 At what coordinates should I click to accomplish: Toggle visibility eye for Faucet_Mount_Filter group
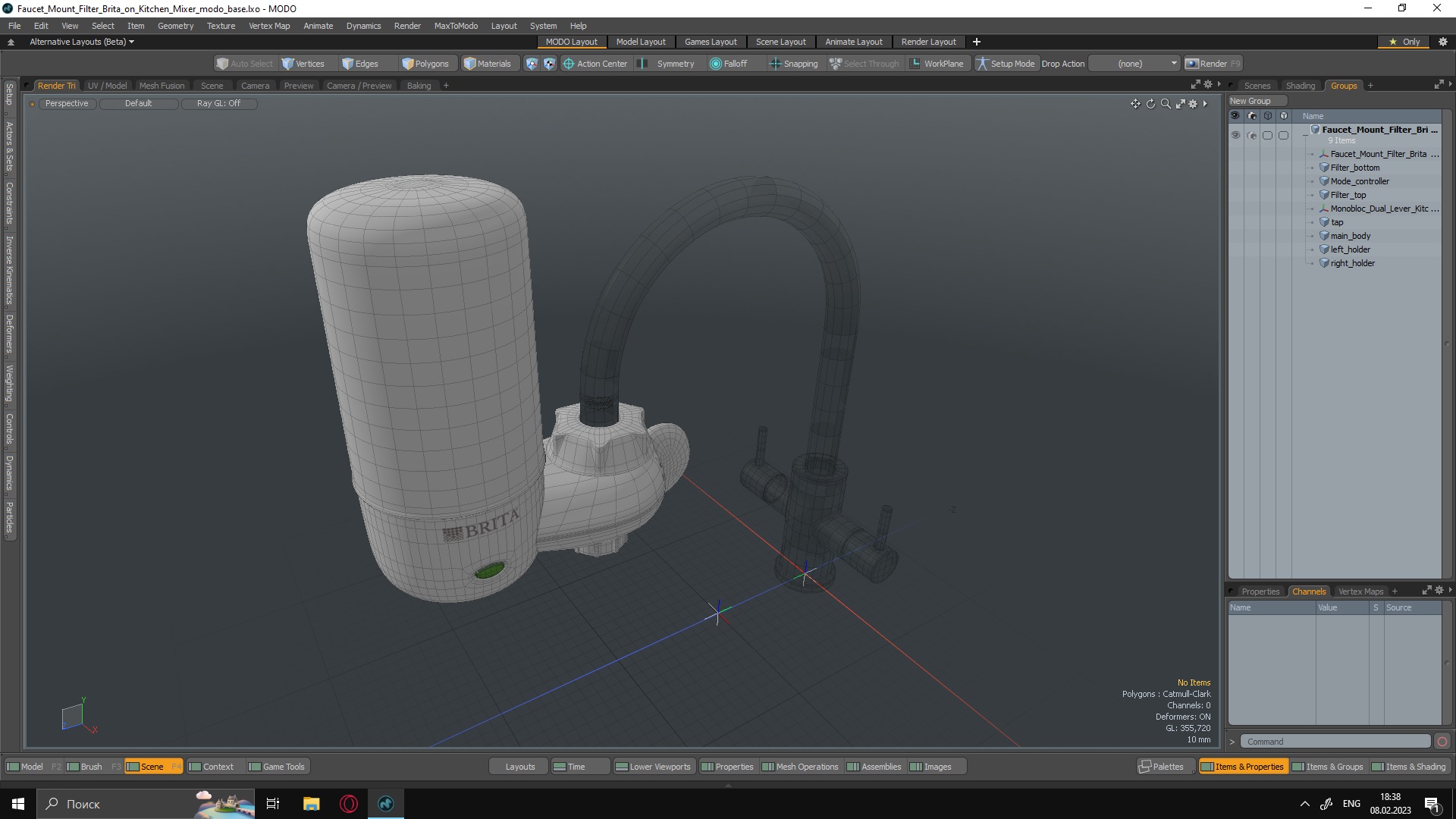pos(1235,135)
